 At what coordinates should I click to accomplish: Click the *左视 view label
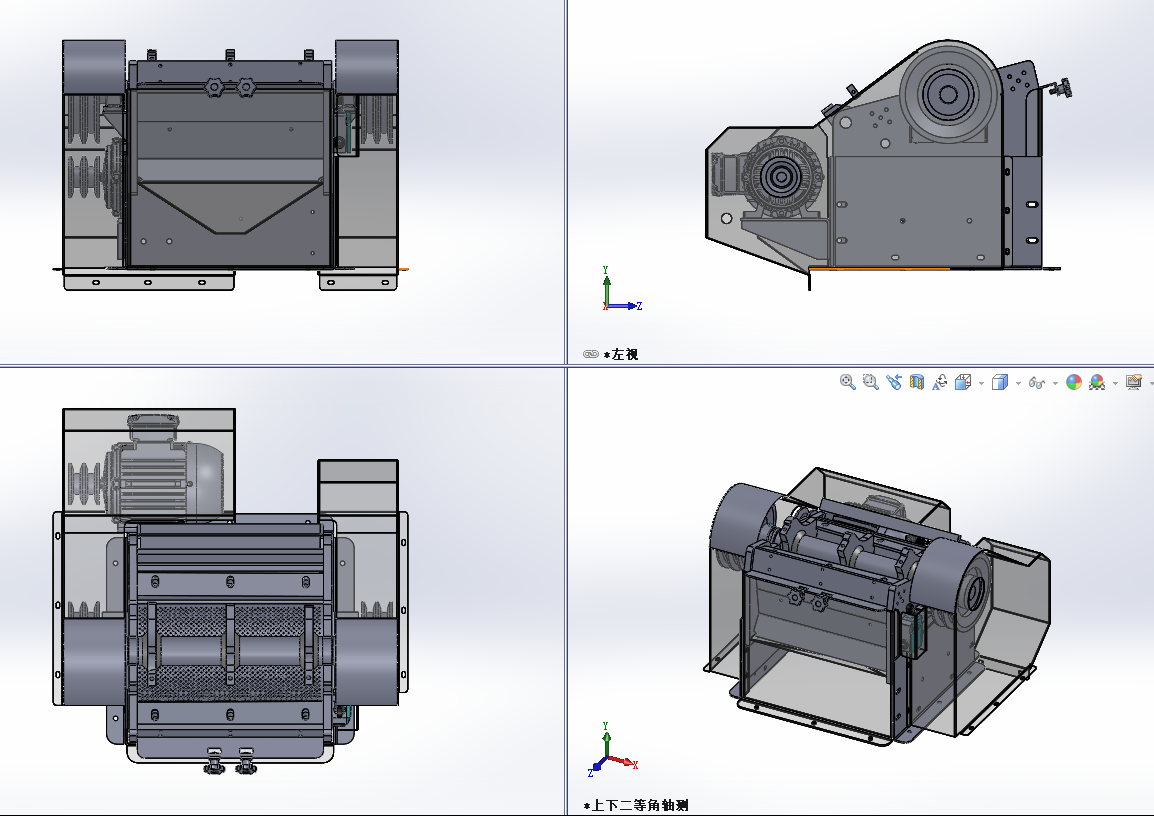coord(621,354)
